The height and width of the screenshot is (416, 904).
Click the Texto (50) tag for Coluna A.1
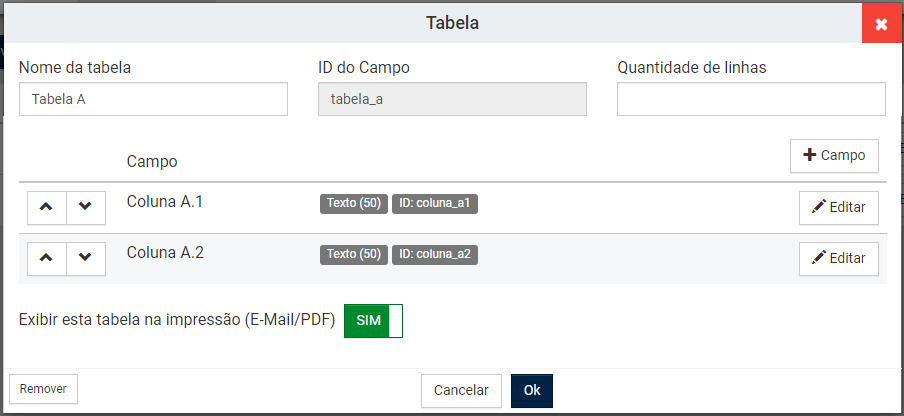354,204
